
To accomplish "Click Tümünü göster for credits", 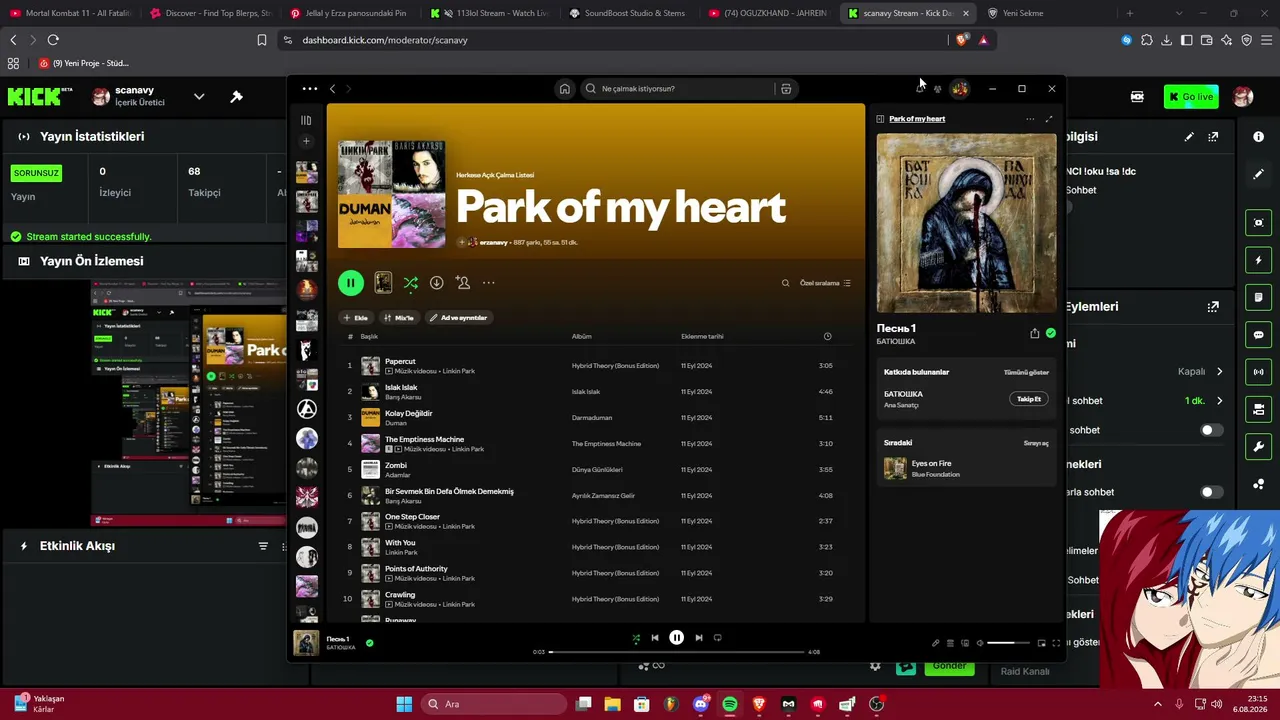I will 1026,372.
